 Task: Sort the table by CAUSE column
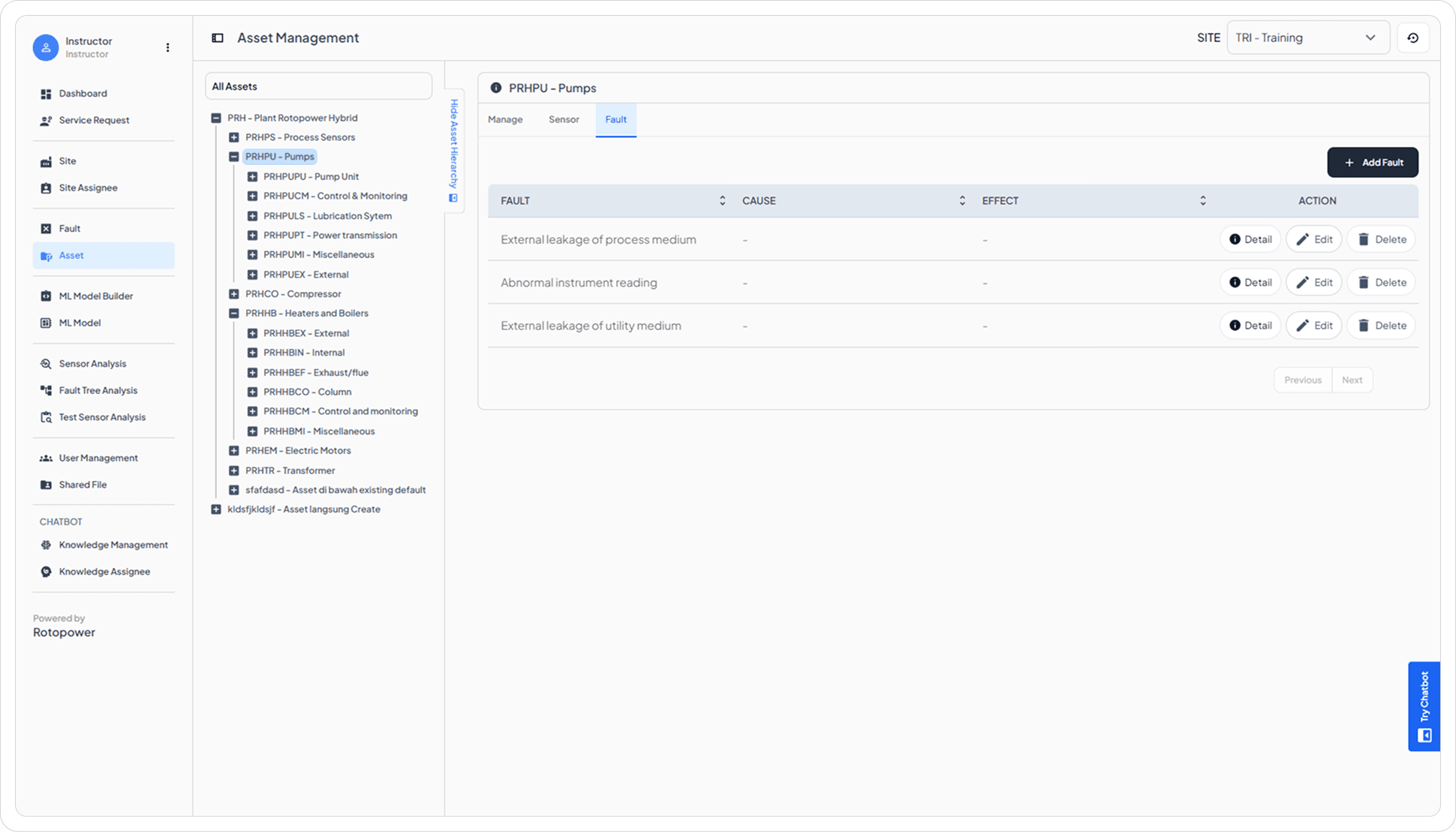[x=961, y=200]
